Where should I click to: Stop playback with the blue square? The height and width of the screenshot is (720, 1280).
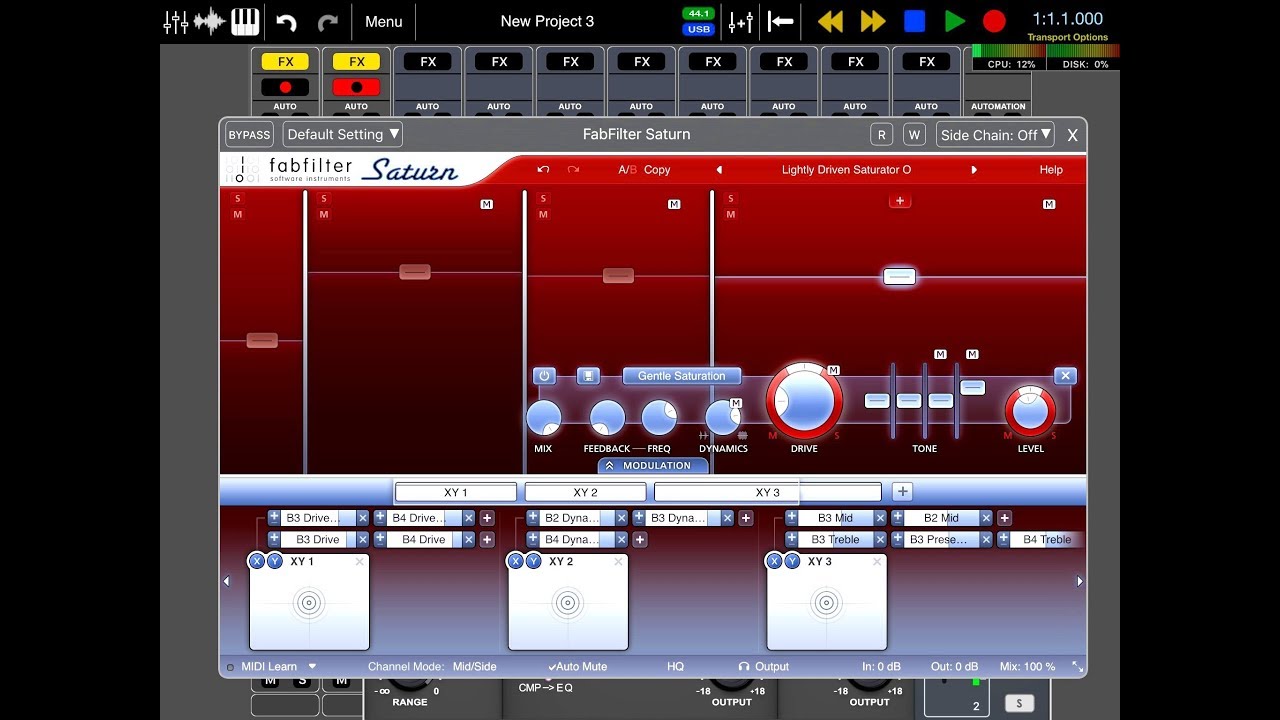(x=914, y=21)
